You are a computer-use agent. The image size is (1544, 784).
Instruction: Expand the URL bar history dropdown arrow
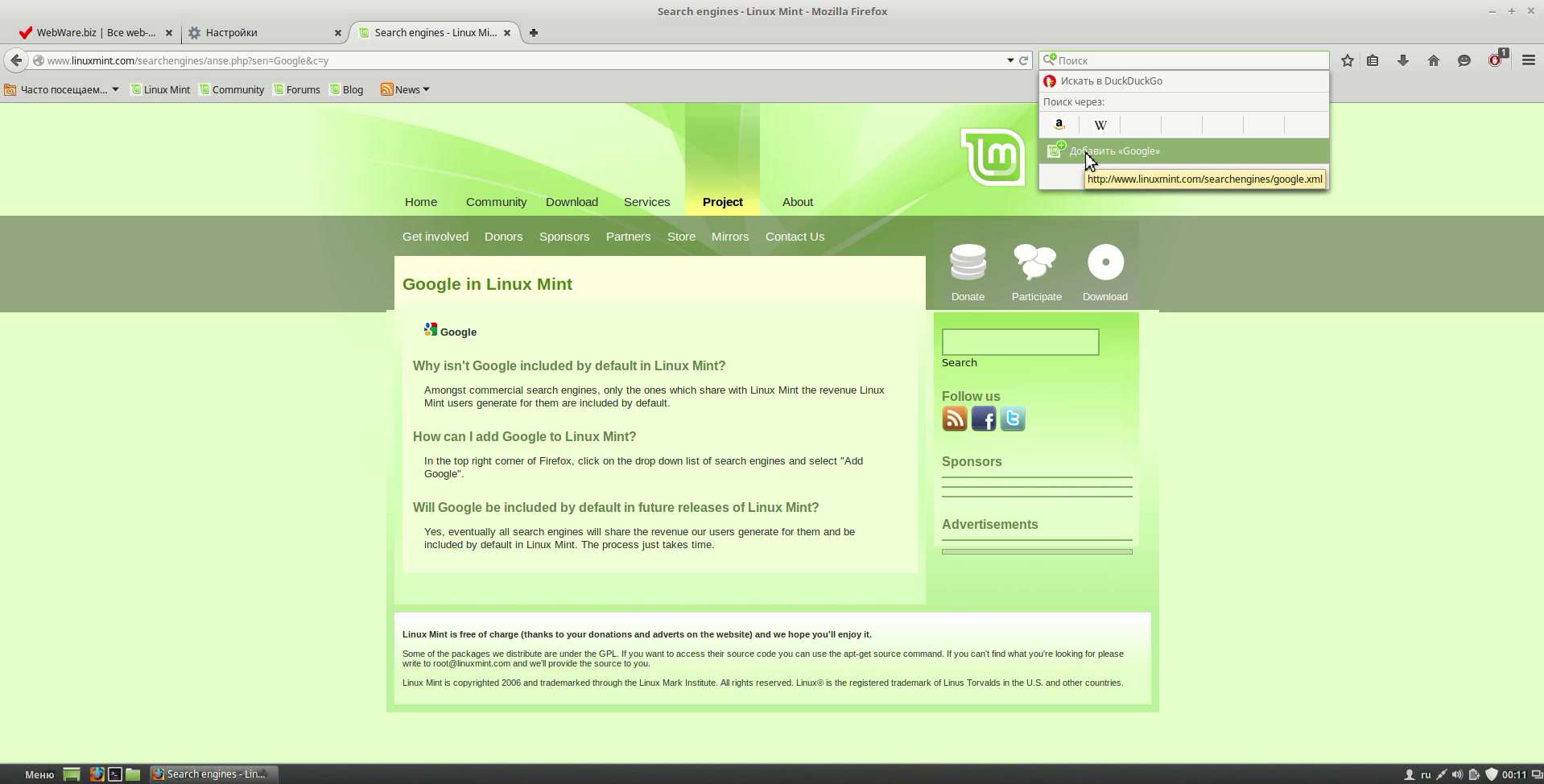(x=1010, y=60)
